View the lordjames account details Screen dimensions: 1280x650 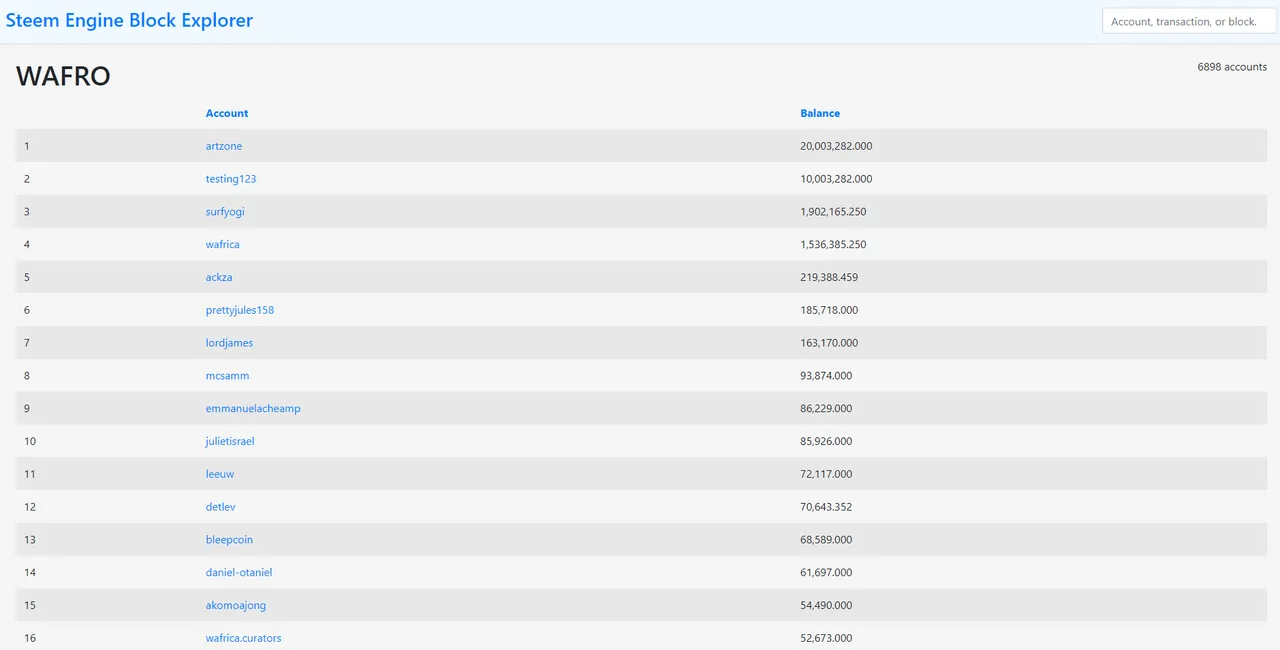229,343
